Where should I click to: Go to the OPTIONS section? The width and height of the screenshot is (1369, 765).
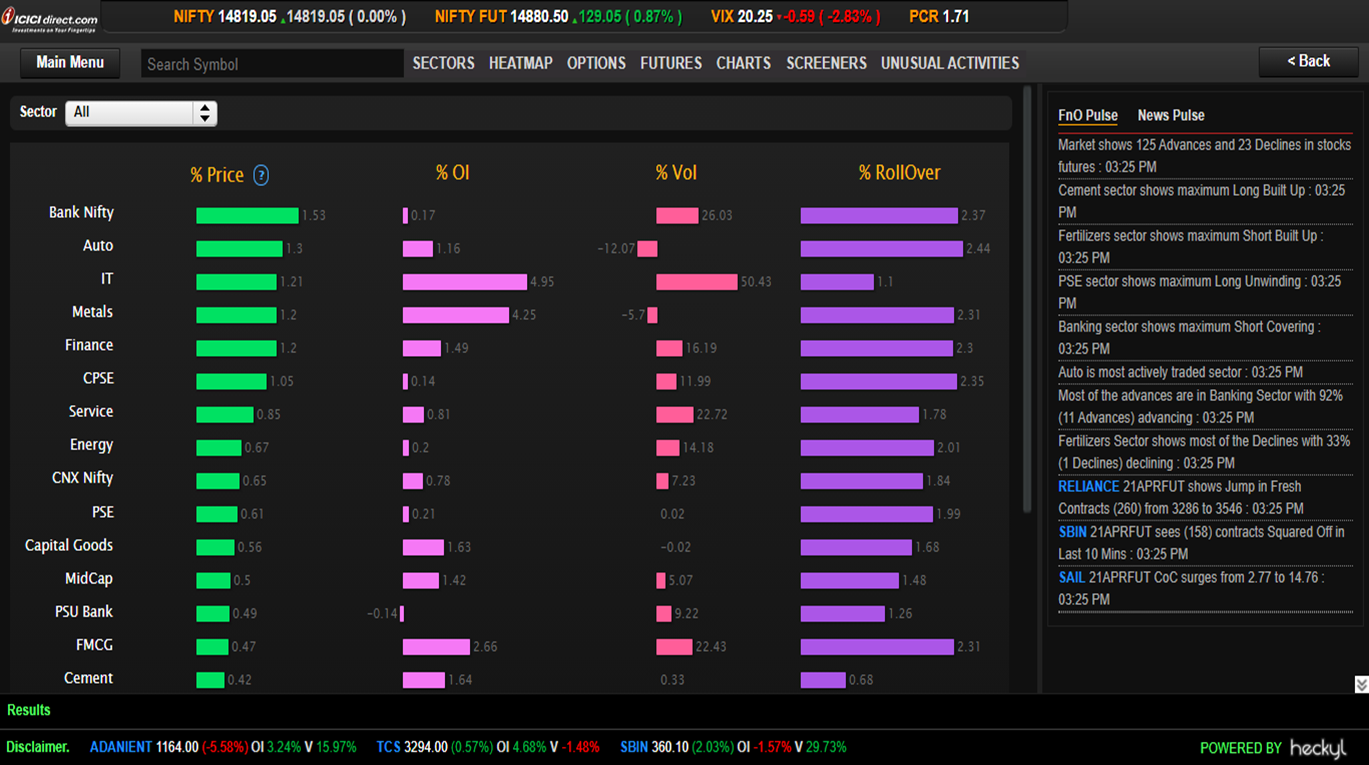[596, 63]
